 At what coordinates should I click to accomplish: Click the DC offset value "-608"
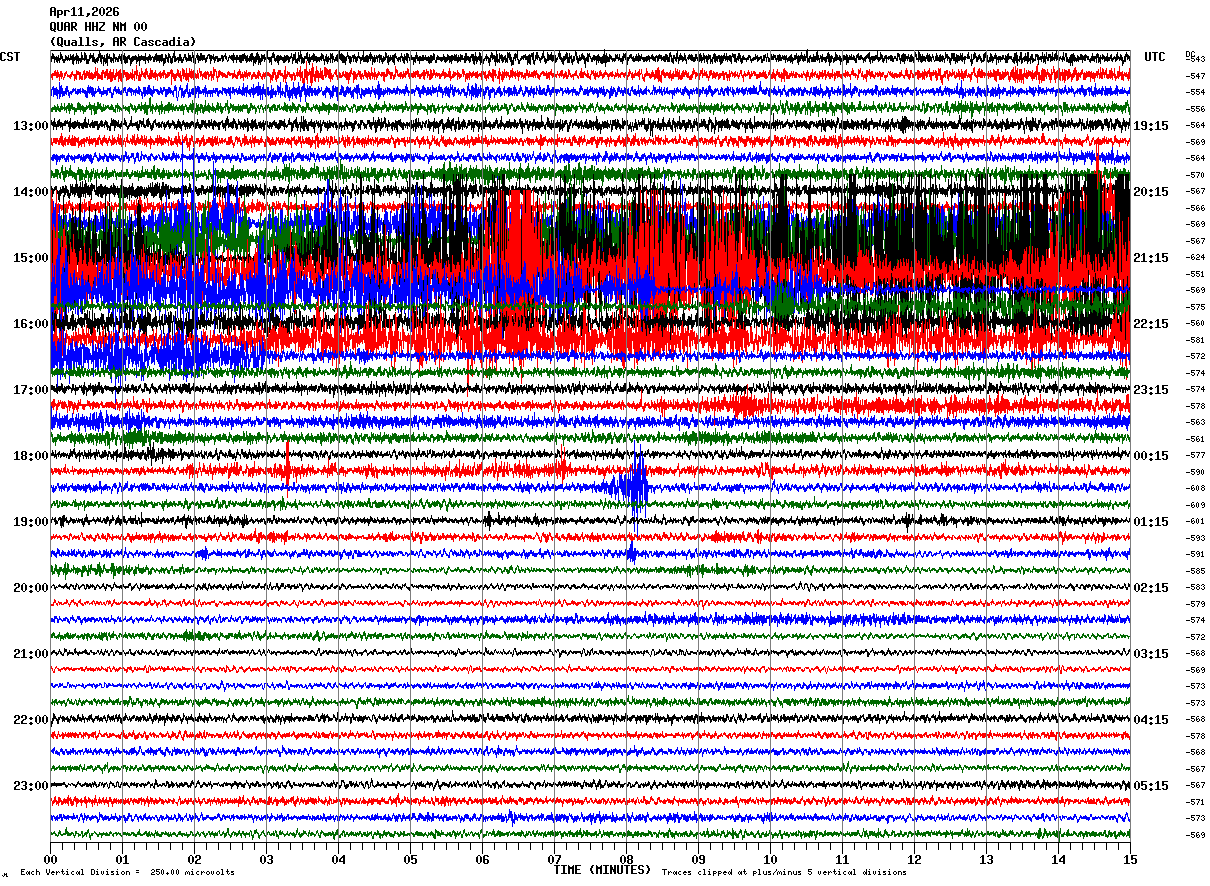(x=1195, y=488)
